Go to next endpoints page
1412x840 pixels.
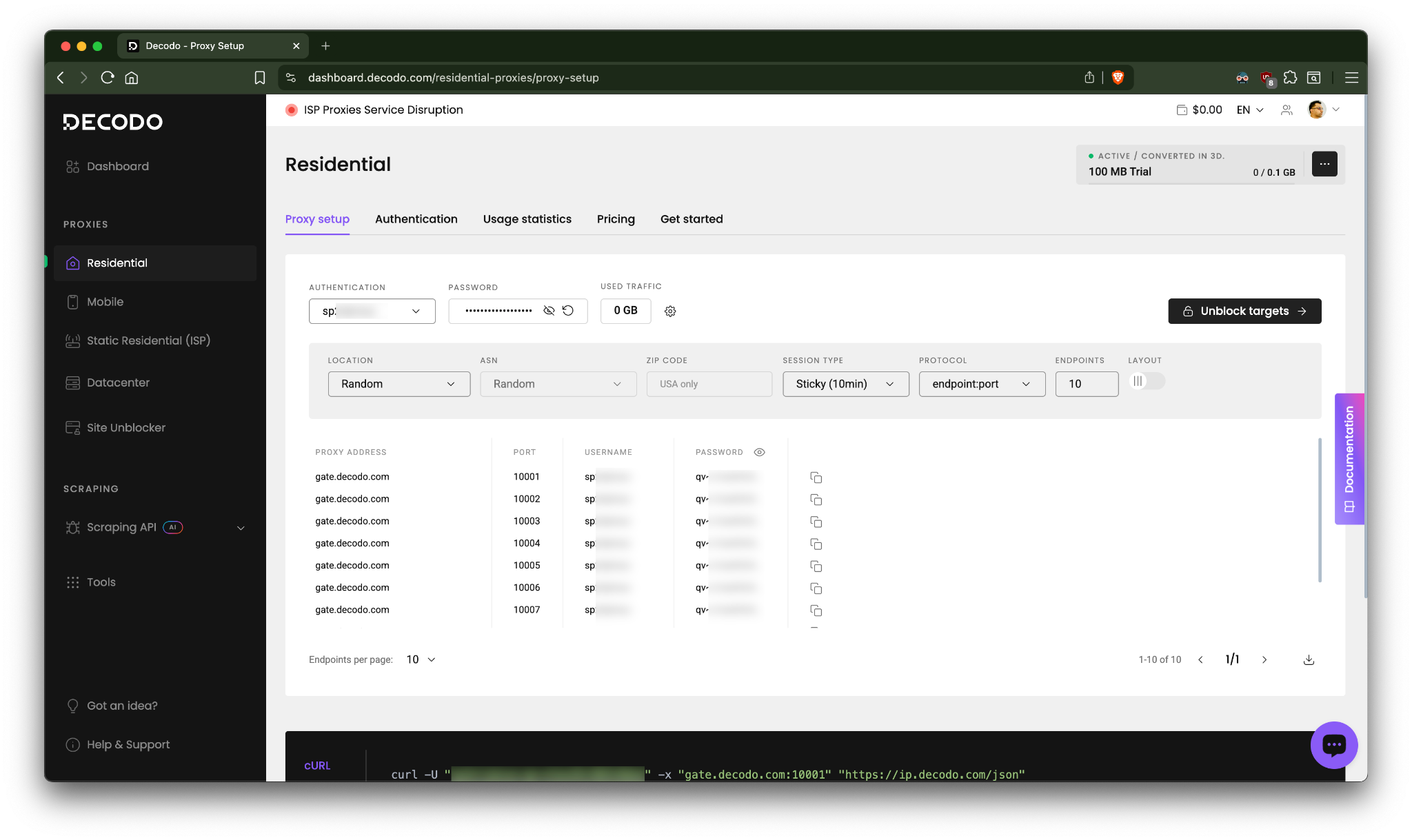(1264, 660)
